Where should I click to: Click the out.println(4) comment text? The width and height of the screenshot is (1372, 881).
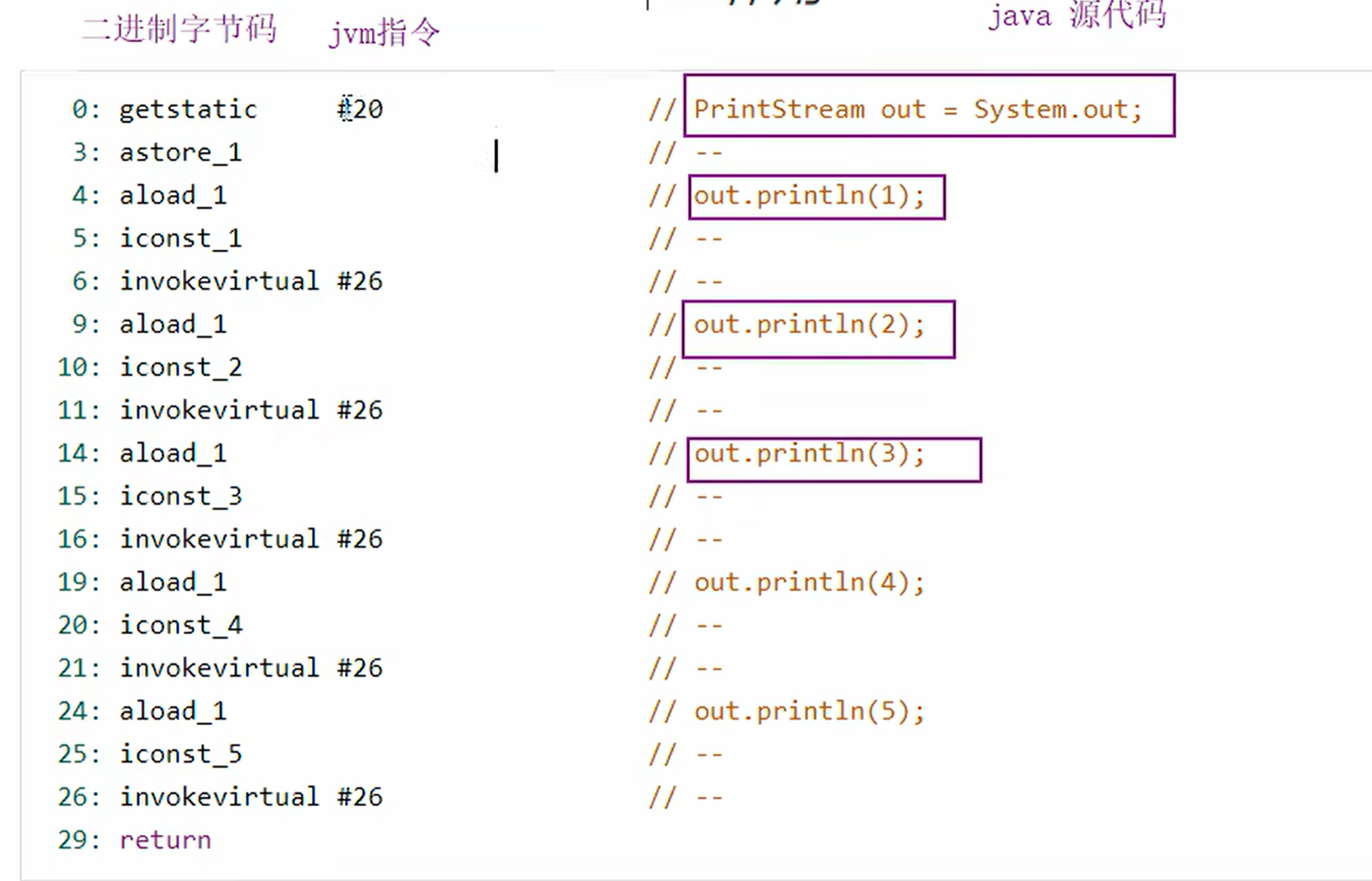[x=809, y=583]
